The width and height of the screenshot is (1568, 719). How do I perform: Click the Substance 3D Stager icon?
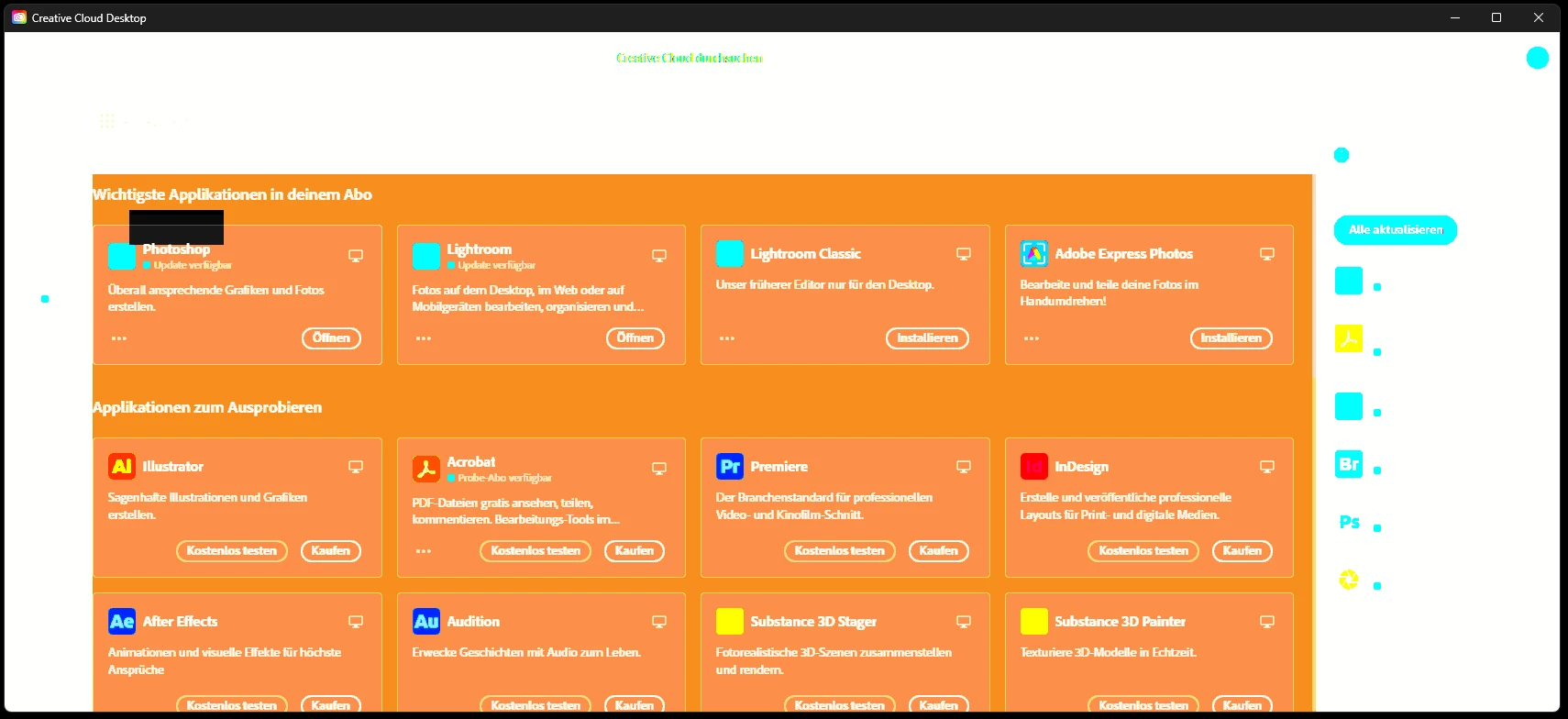click(x=730, y=621)
